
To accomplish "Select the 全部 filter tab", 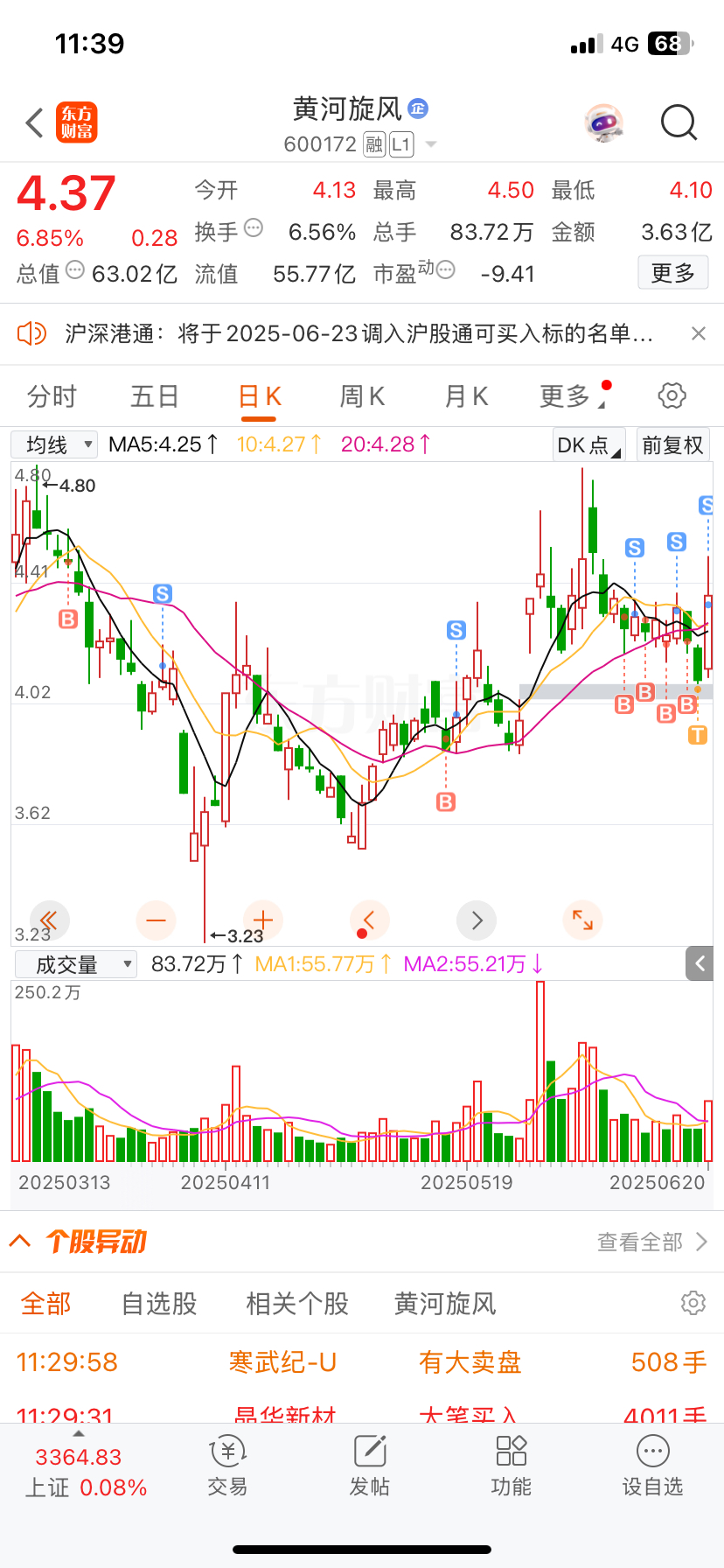I will click(45, 1304).
